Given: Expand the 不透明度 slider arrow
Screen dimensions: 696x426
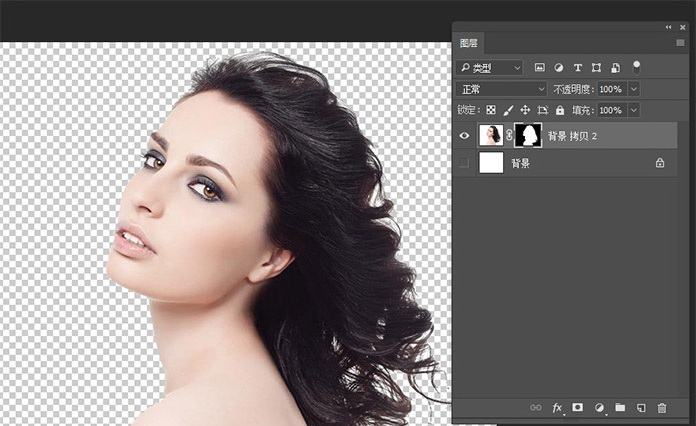Looking at the screenshot, I should 634,89.
